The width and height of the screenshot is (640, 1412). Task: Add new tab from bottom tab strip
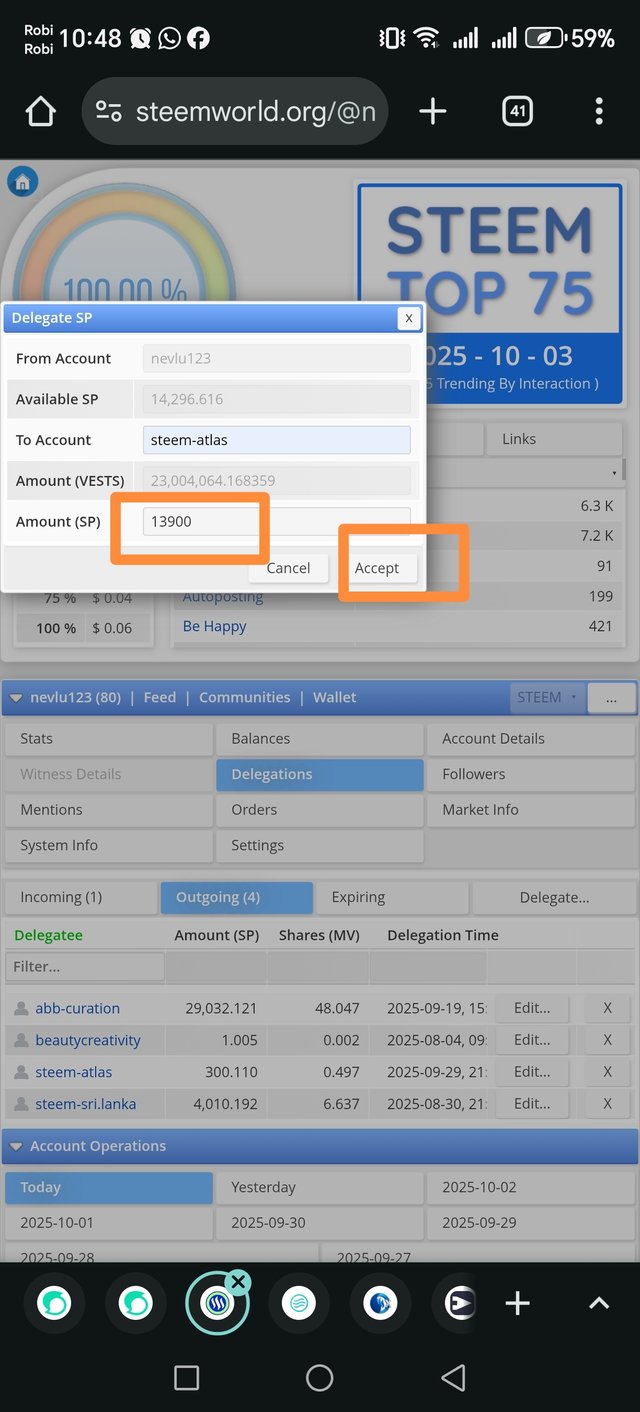517,1303
